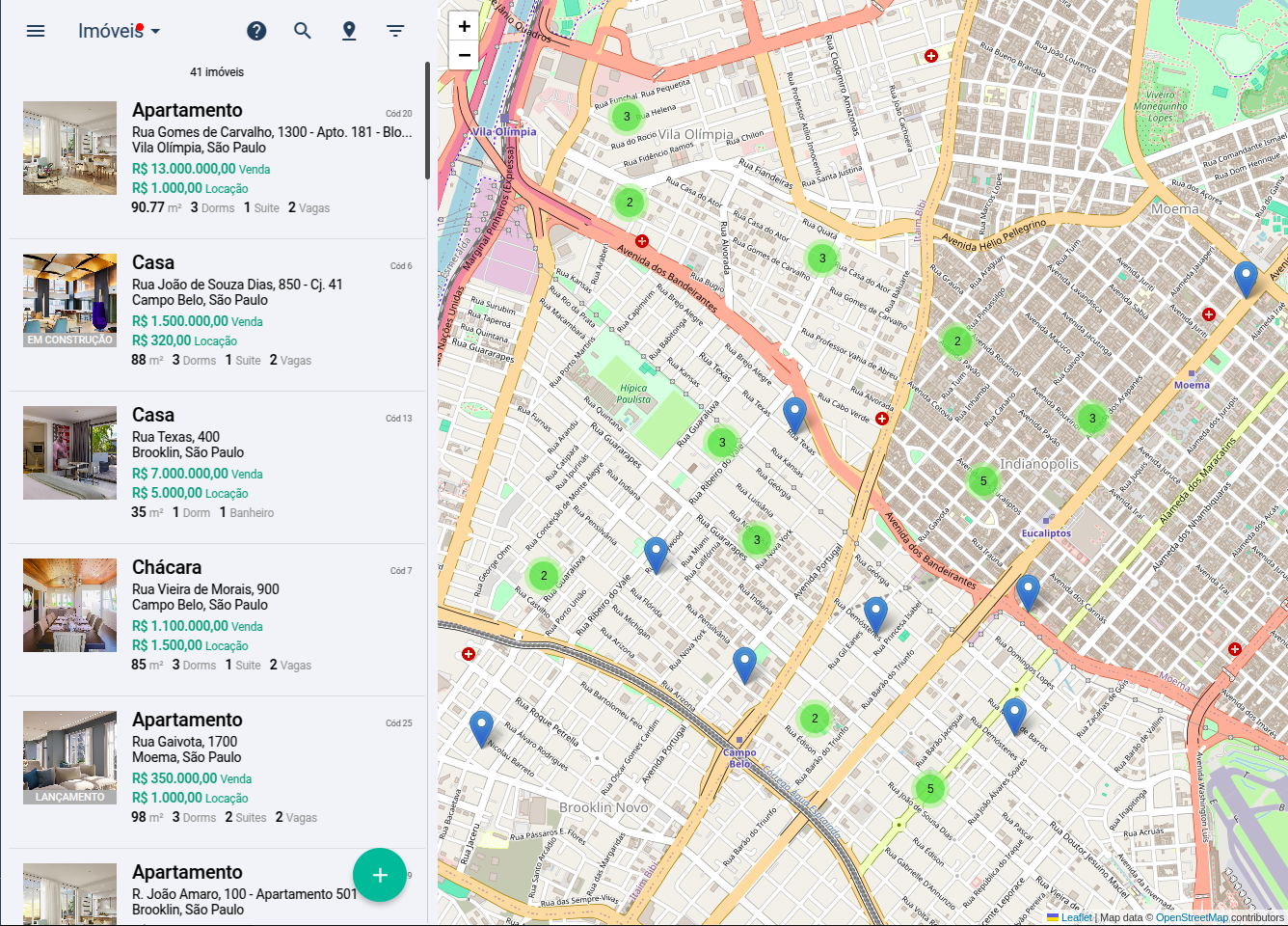Click the blue marker near Rua Álvaro Rodrigues

coord(481,730)
